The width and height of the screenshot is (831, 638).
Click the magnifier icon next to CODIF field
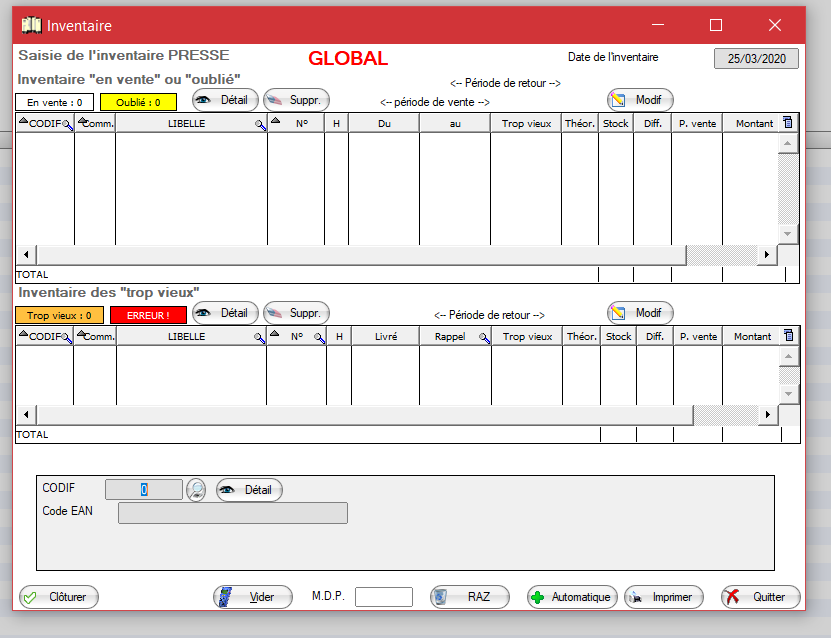tap(197, 490)
